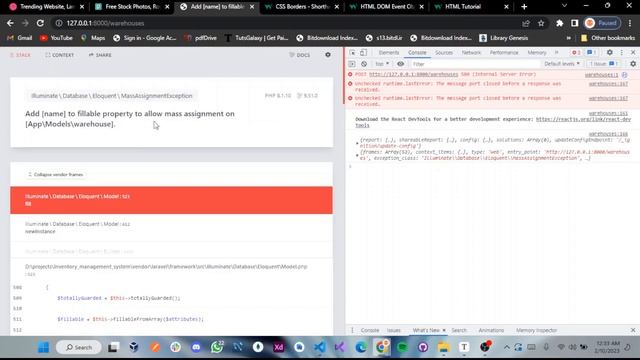The width and height of the screenshot is (640, 360).
Task: Reload the page with the refresh icon
Action: coord(40,23)
